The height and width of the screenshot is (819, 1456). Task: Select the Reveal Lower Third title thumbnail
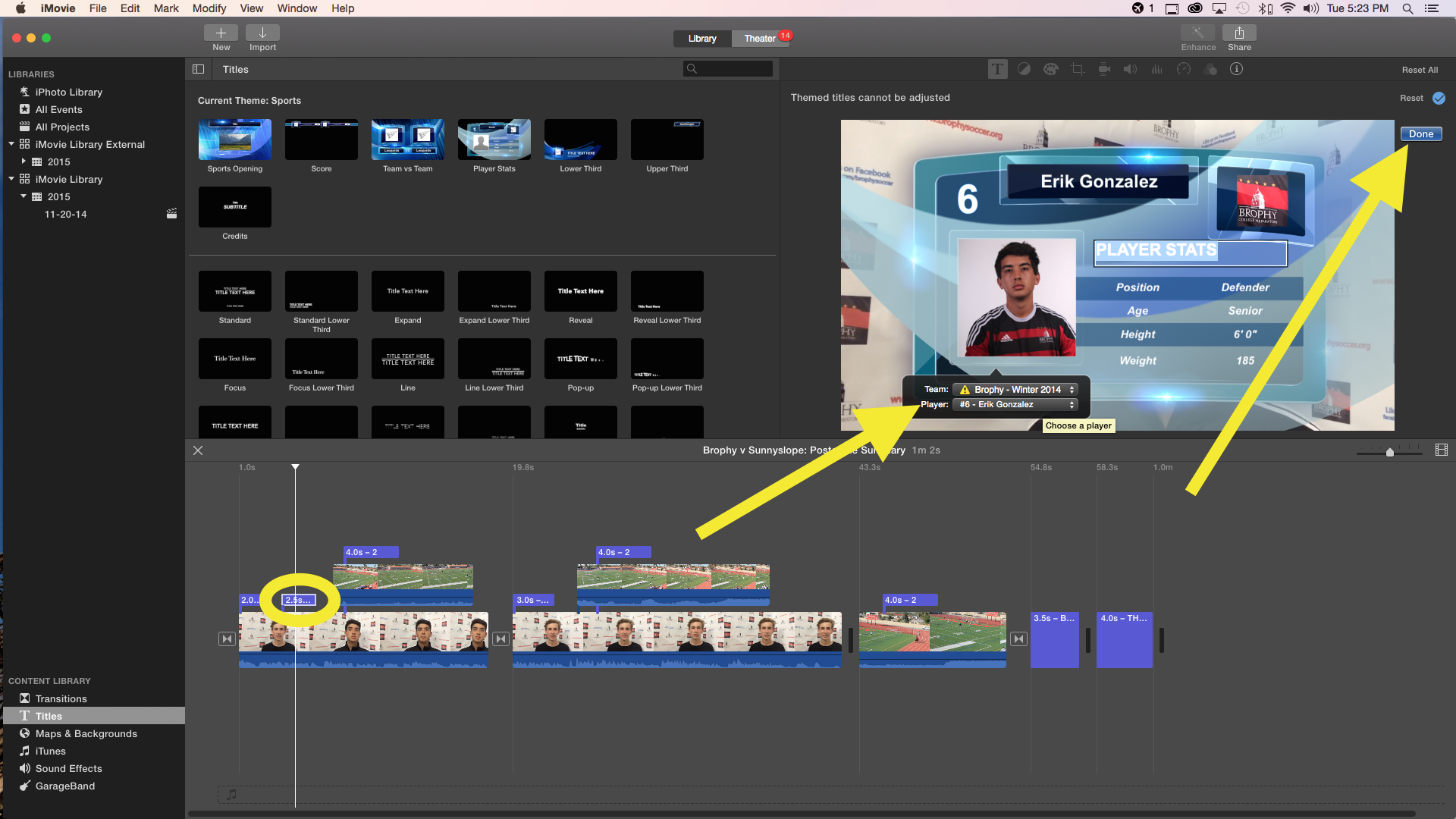pos(667,291)
